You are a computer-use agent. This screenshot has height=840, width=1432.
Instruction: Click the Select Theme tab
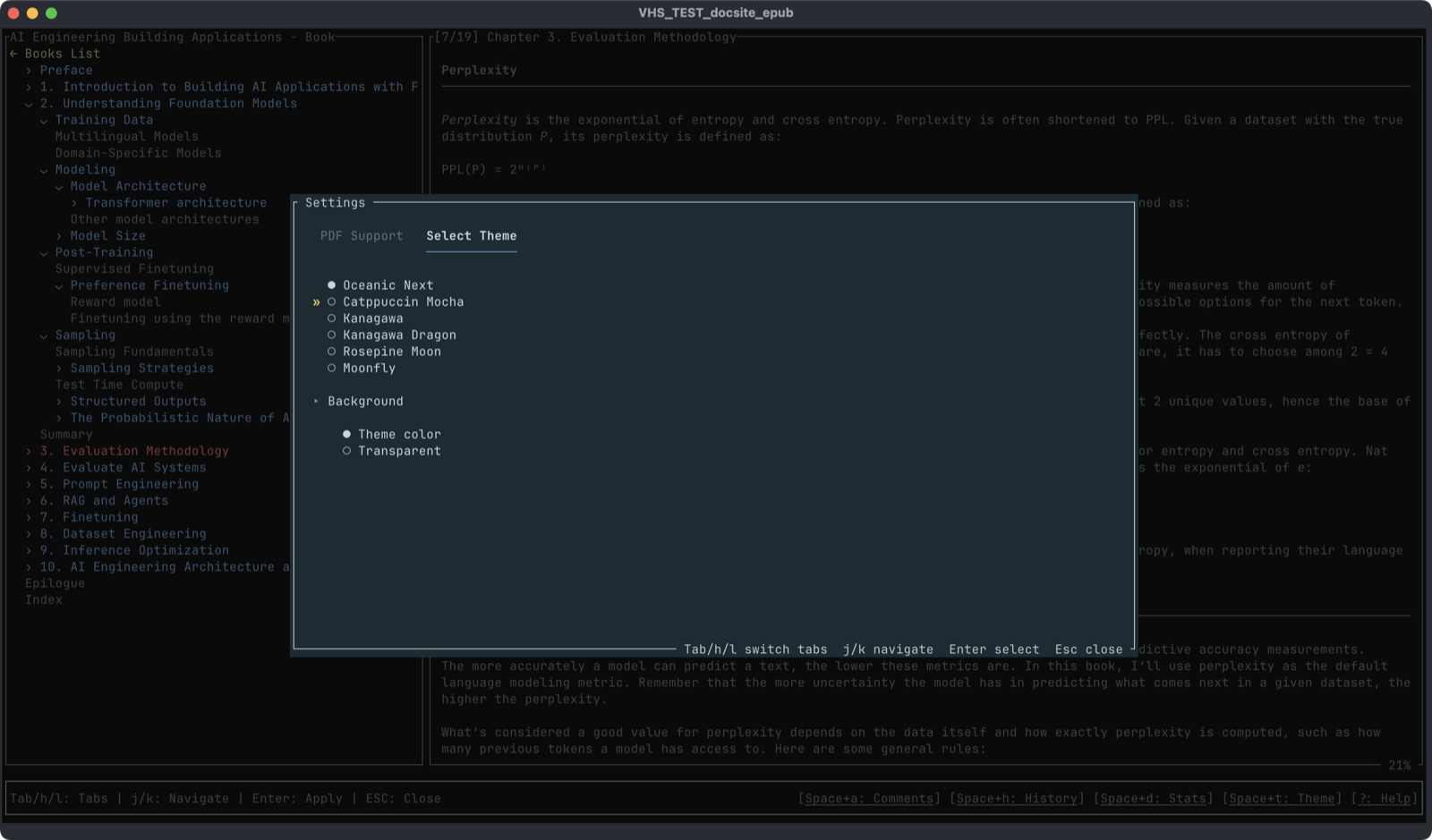(x=471, y=236)
